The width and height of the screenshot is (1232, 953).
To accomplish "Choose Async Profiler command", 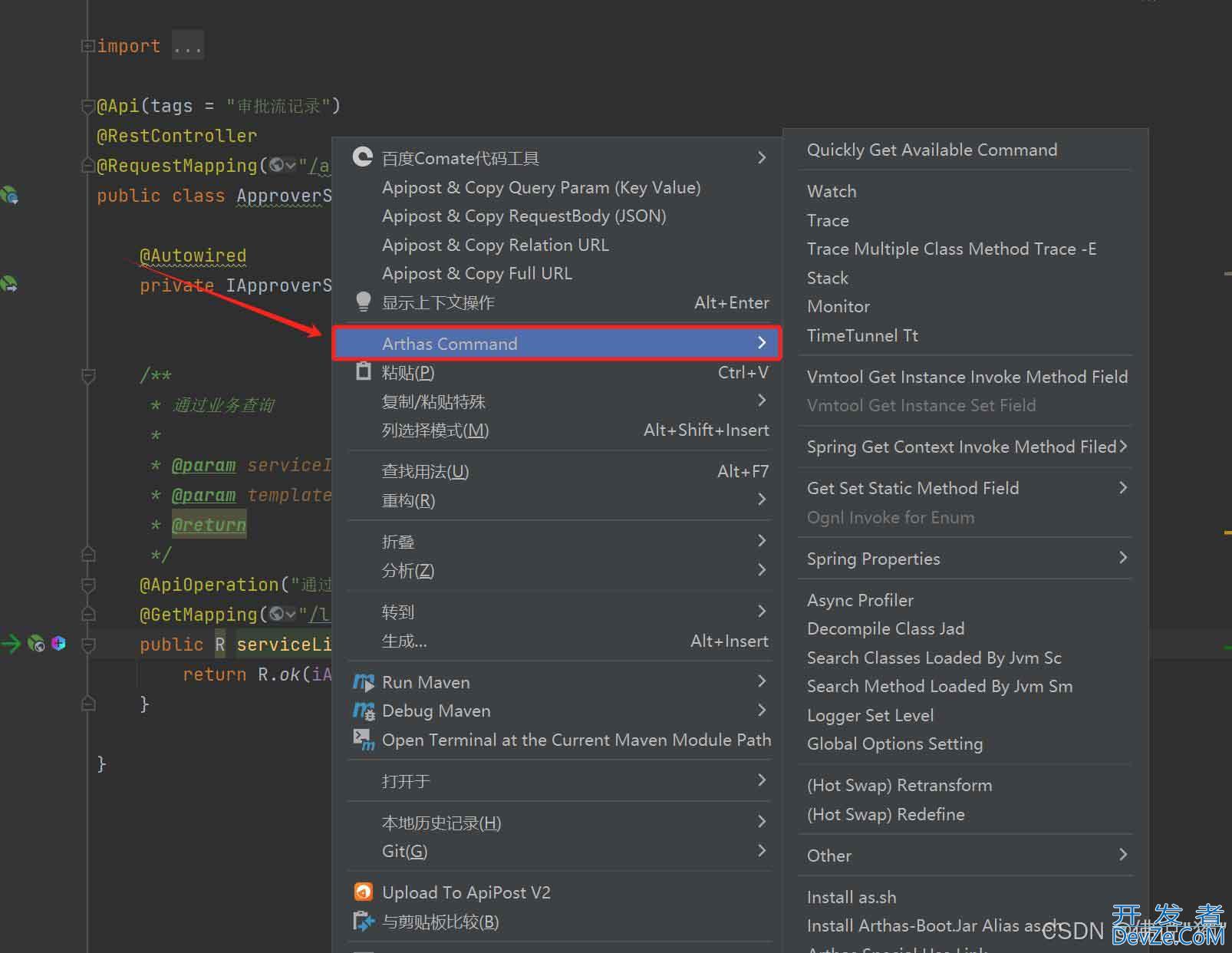I will point(965,600).
